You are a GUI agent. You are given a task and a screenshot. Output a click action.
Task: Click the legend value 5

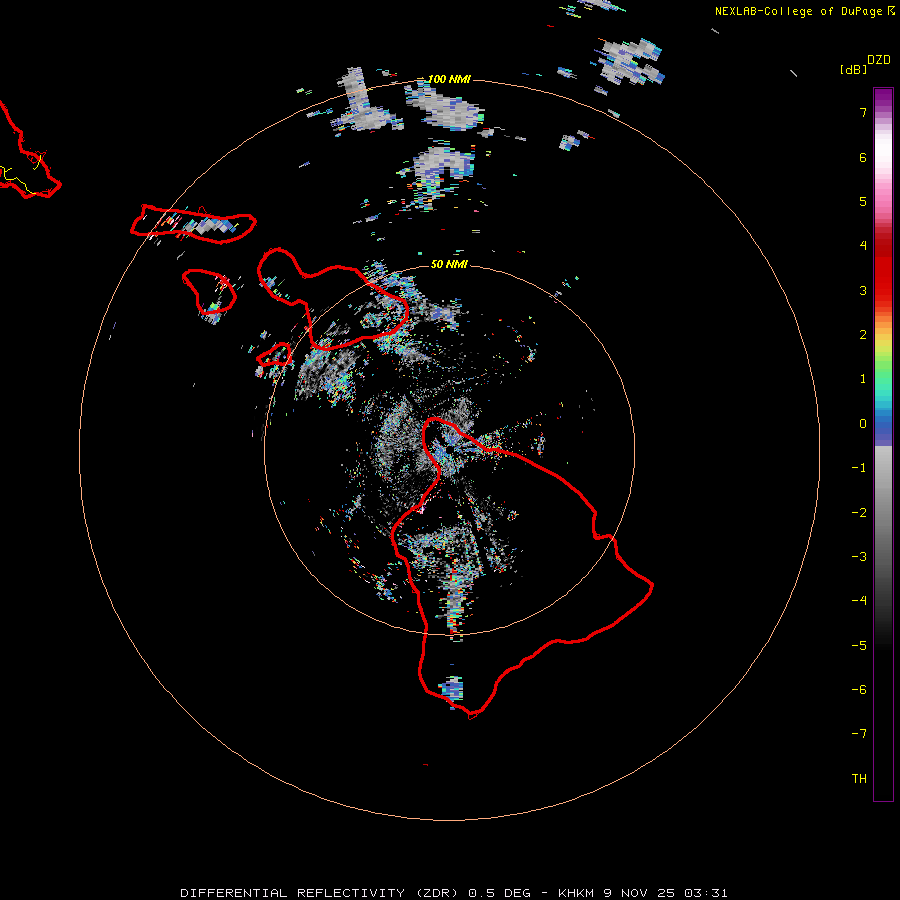[x=863, y=201]
